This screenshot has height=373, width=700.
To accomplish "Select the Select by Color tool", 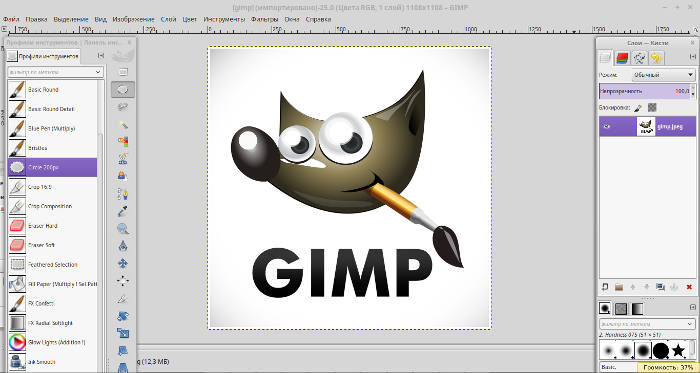I will 123,142.
